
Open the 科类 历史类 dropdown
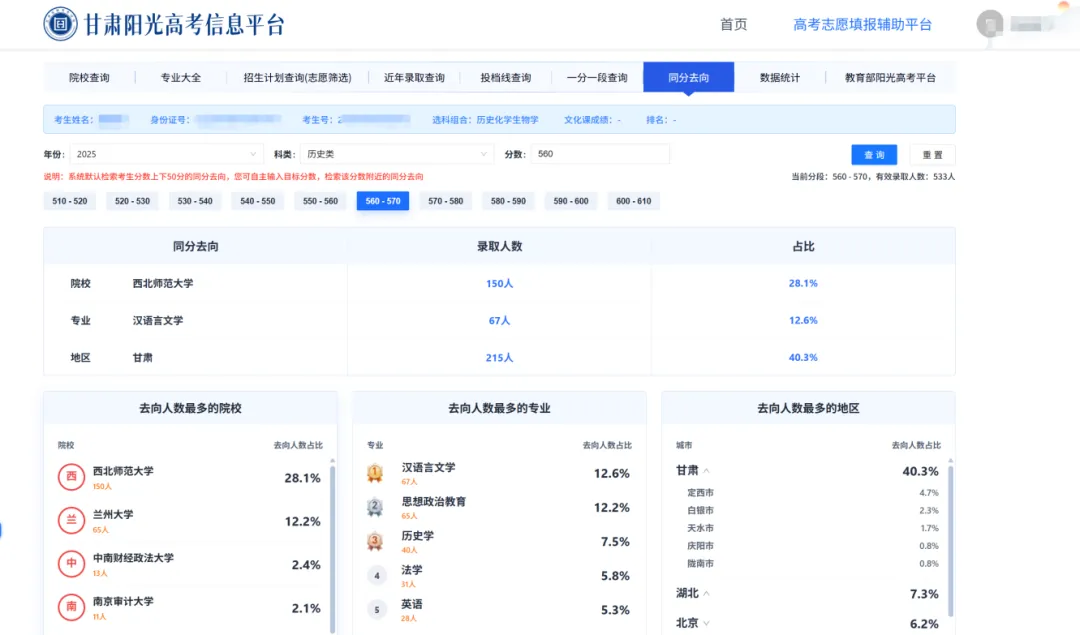coord(397,154)
